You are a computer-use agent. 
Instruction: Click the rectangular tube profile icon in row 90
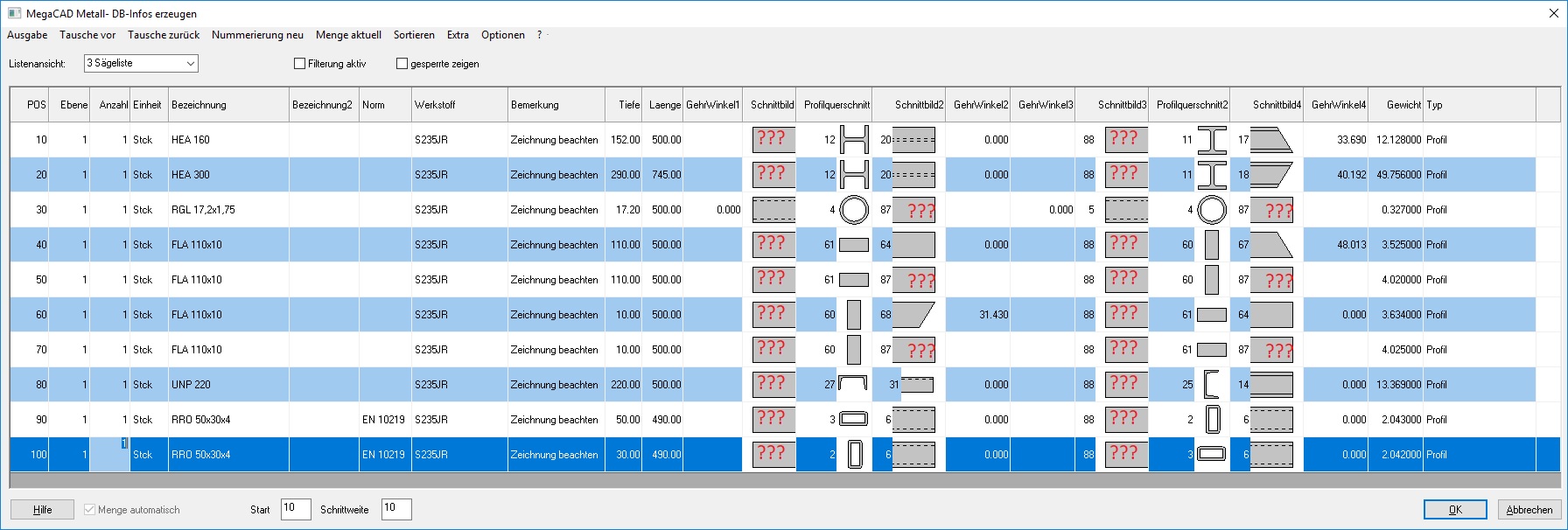[853, 419]
